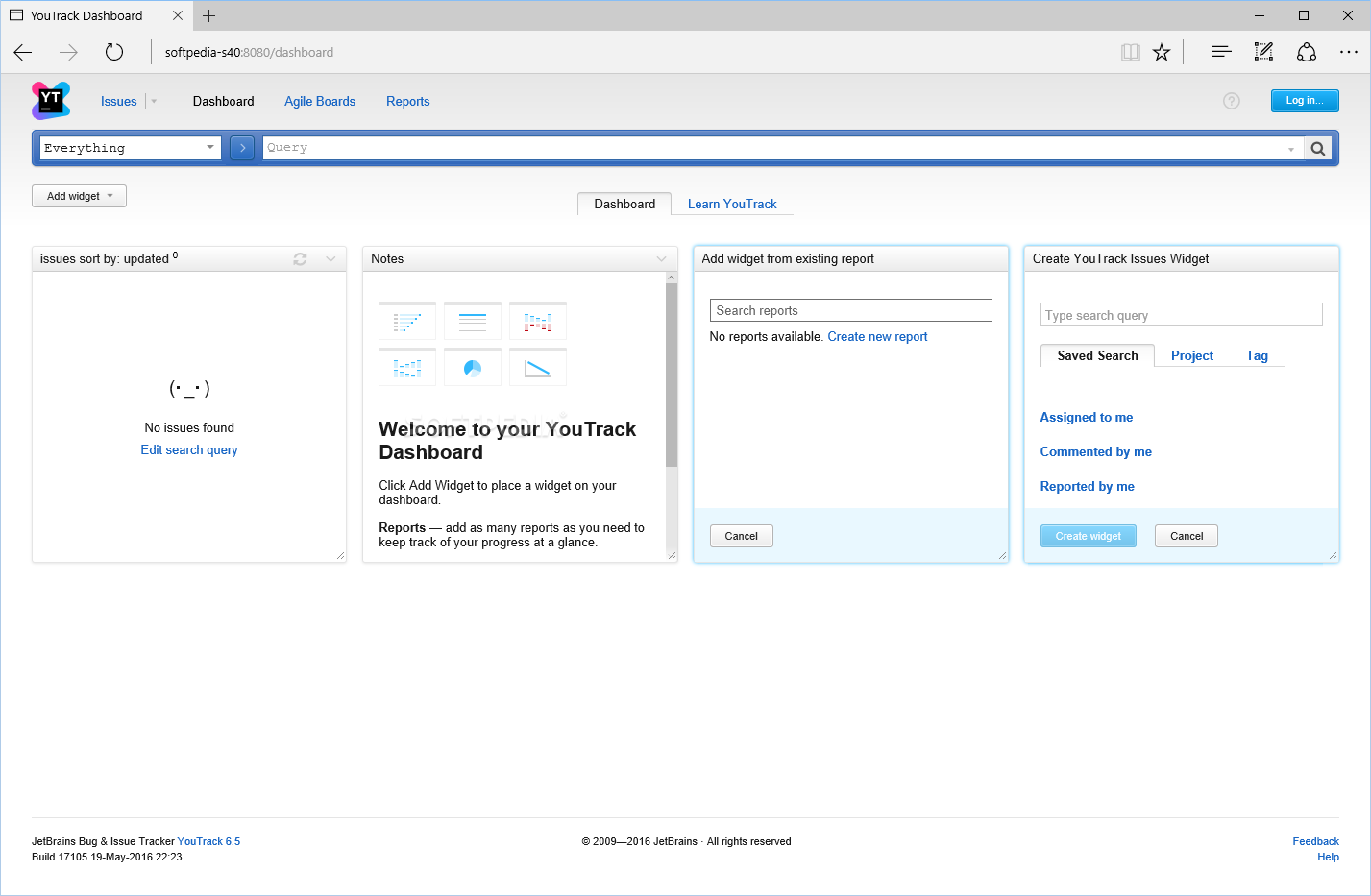This screenshot has width=1371, height=896.
Task: Click the browser address bar URL
Action: click(x=249, y=52)
